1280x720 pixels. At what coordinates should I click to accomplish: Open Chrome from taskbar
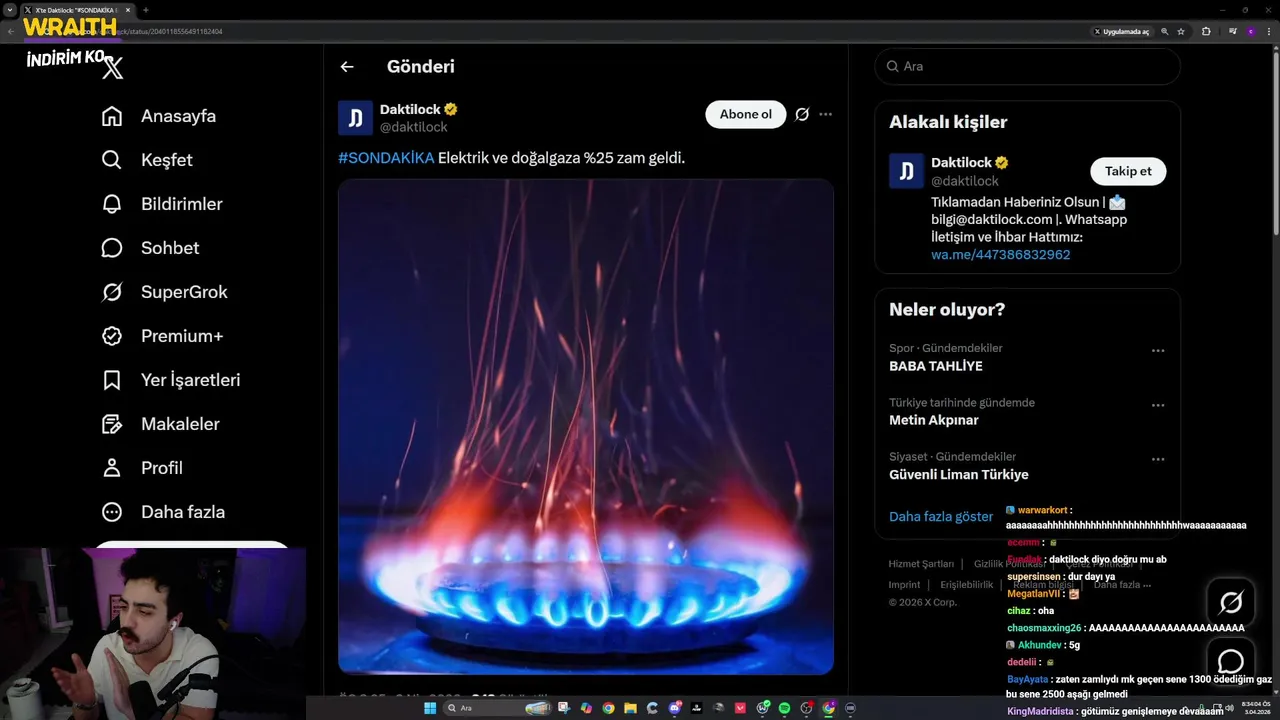[x=608, y=708]
